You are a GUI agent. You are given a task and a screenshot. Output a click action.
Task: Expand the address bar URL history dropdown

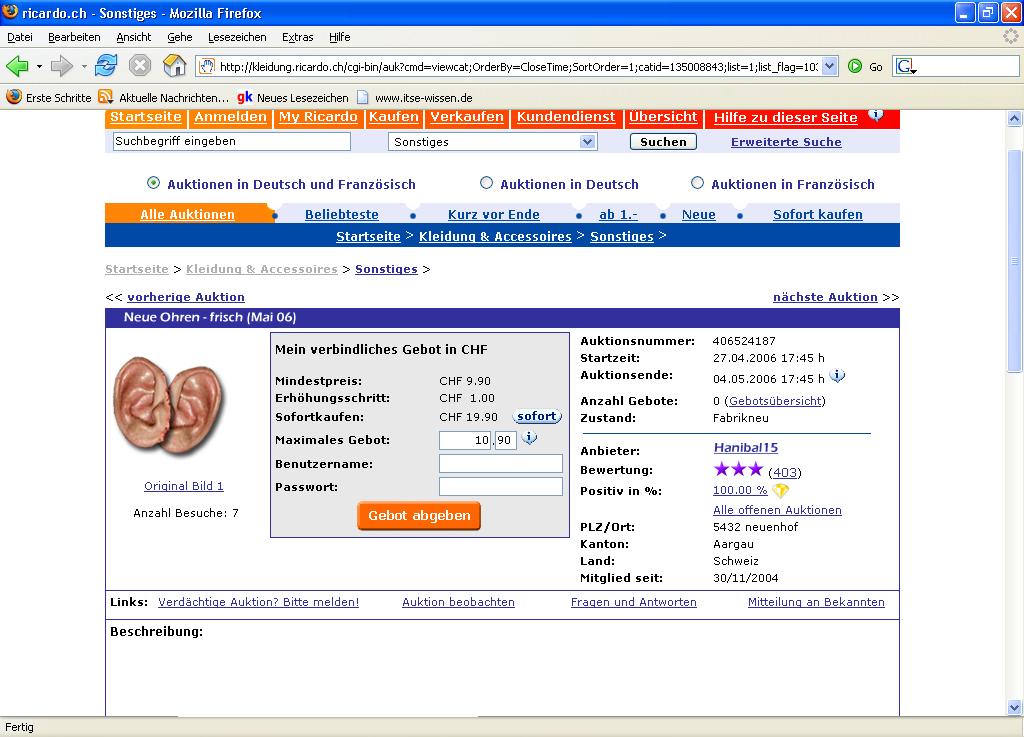click(829, 67)
